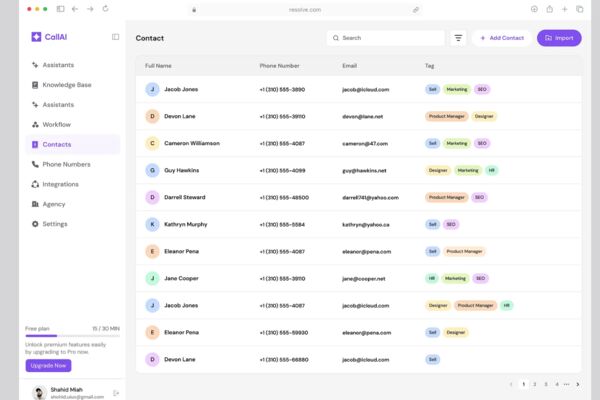Image resolution: width=600 pixels, height=400 pixels.
Task: Go to page 4 of contacts
Action: 557,384
